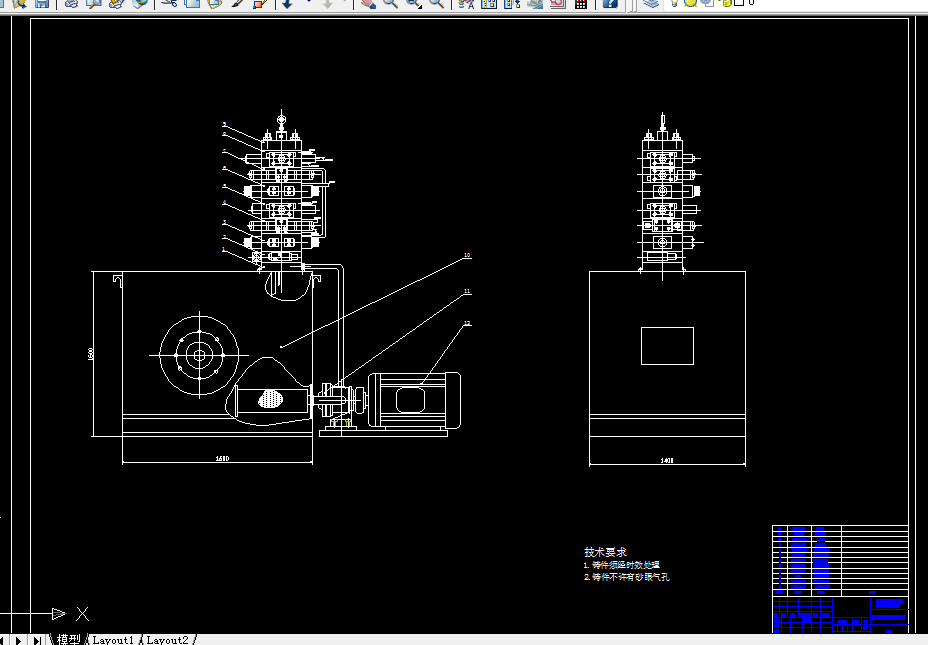This screenshot has height=645, width=928.
Task: Toggle freeze/thaw sun for layer 0
Action: 690,2
